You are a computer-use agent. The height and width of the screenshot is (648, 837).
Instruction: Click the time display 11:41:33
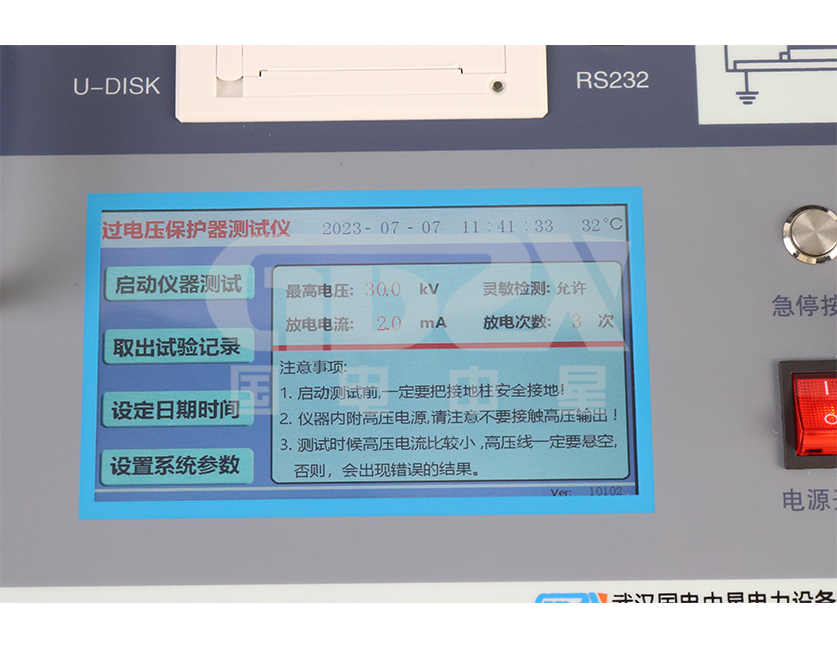(x=507, y=227)
